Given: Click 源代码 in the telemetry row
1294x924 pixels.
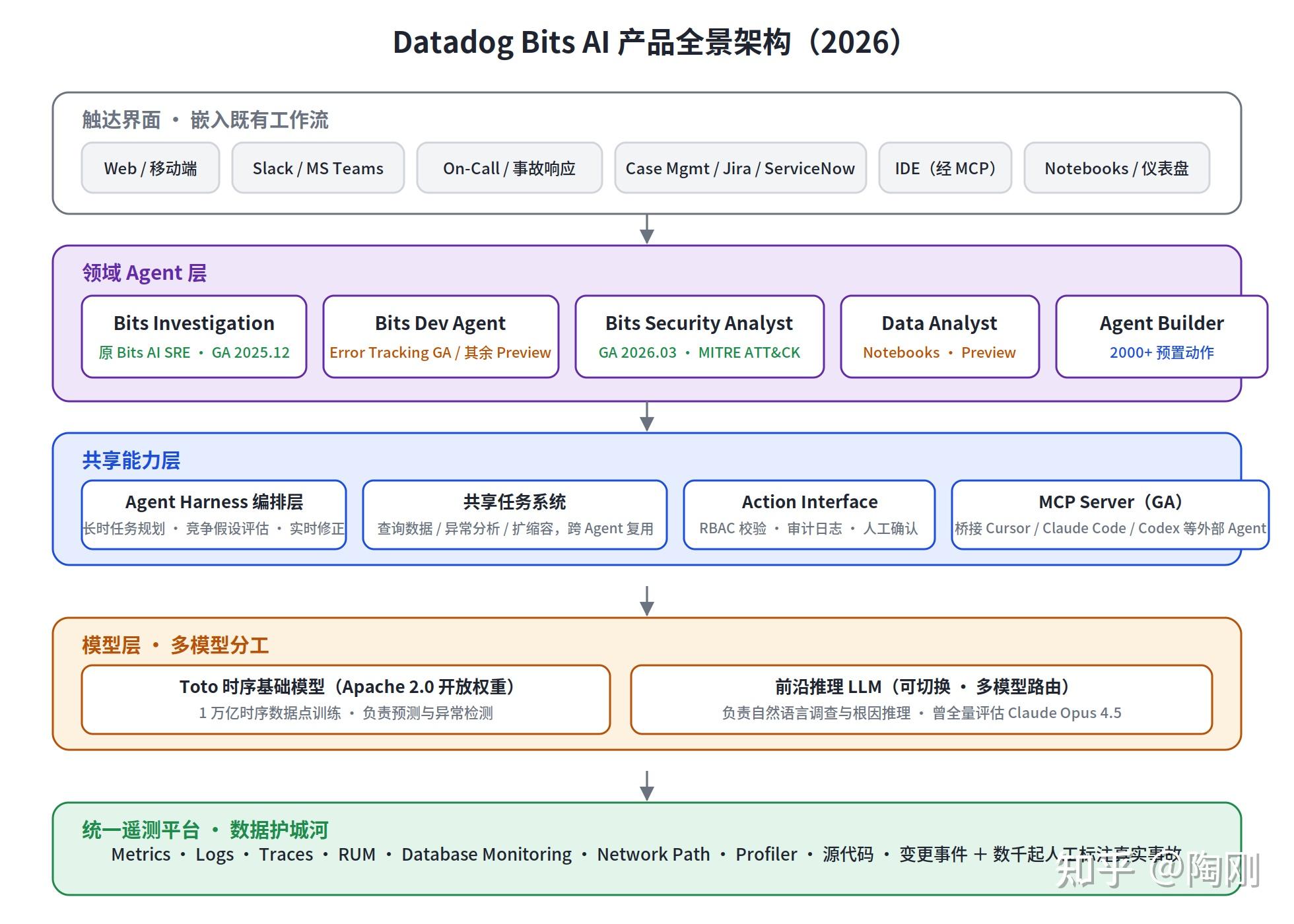Looking at the screenshot, I should pyautogui.click(x=848, y=855).
